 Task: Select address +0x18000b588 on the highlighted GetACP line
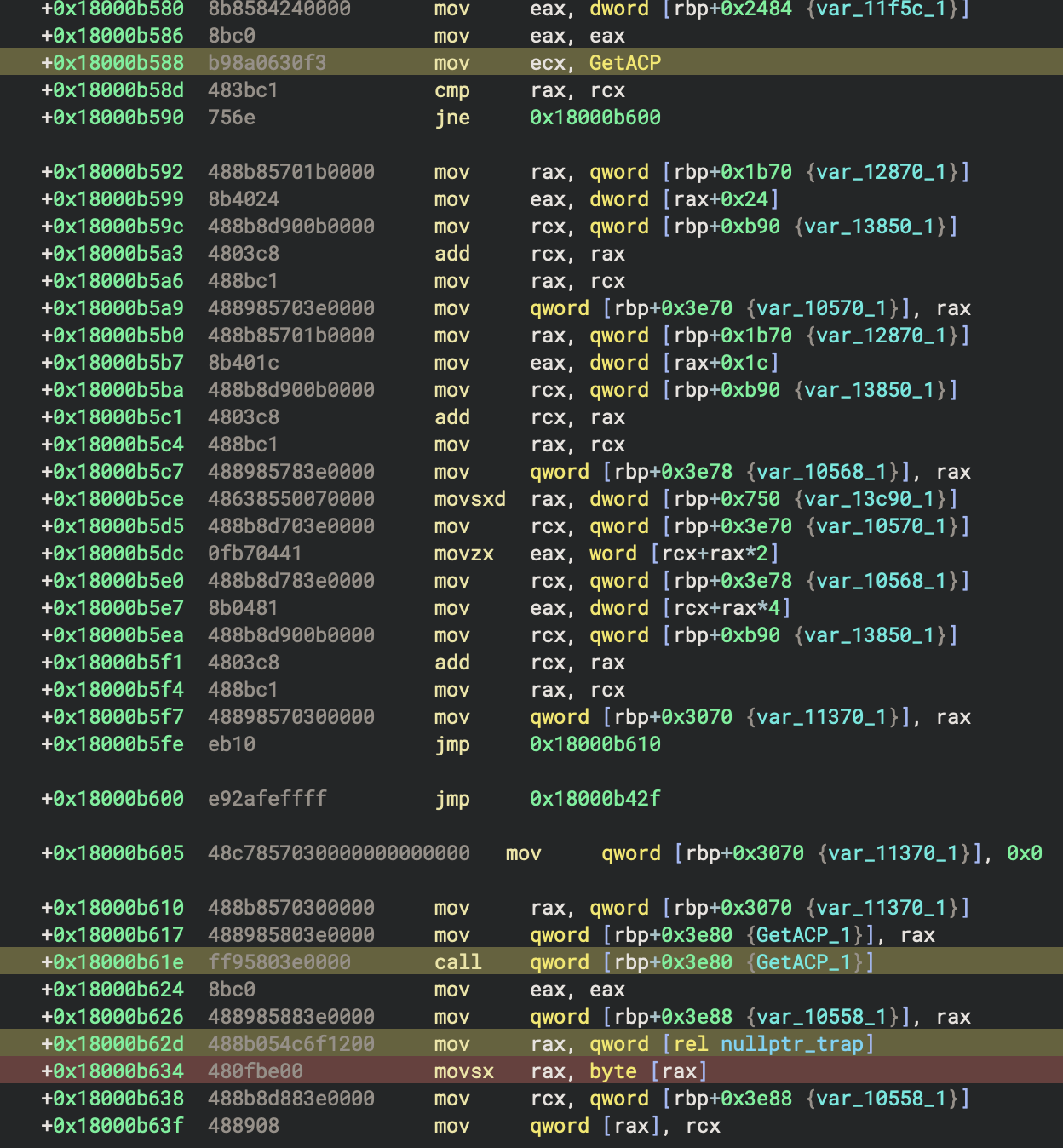112,63
